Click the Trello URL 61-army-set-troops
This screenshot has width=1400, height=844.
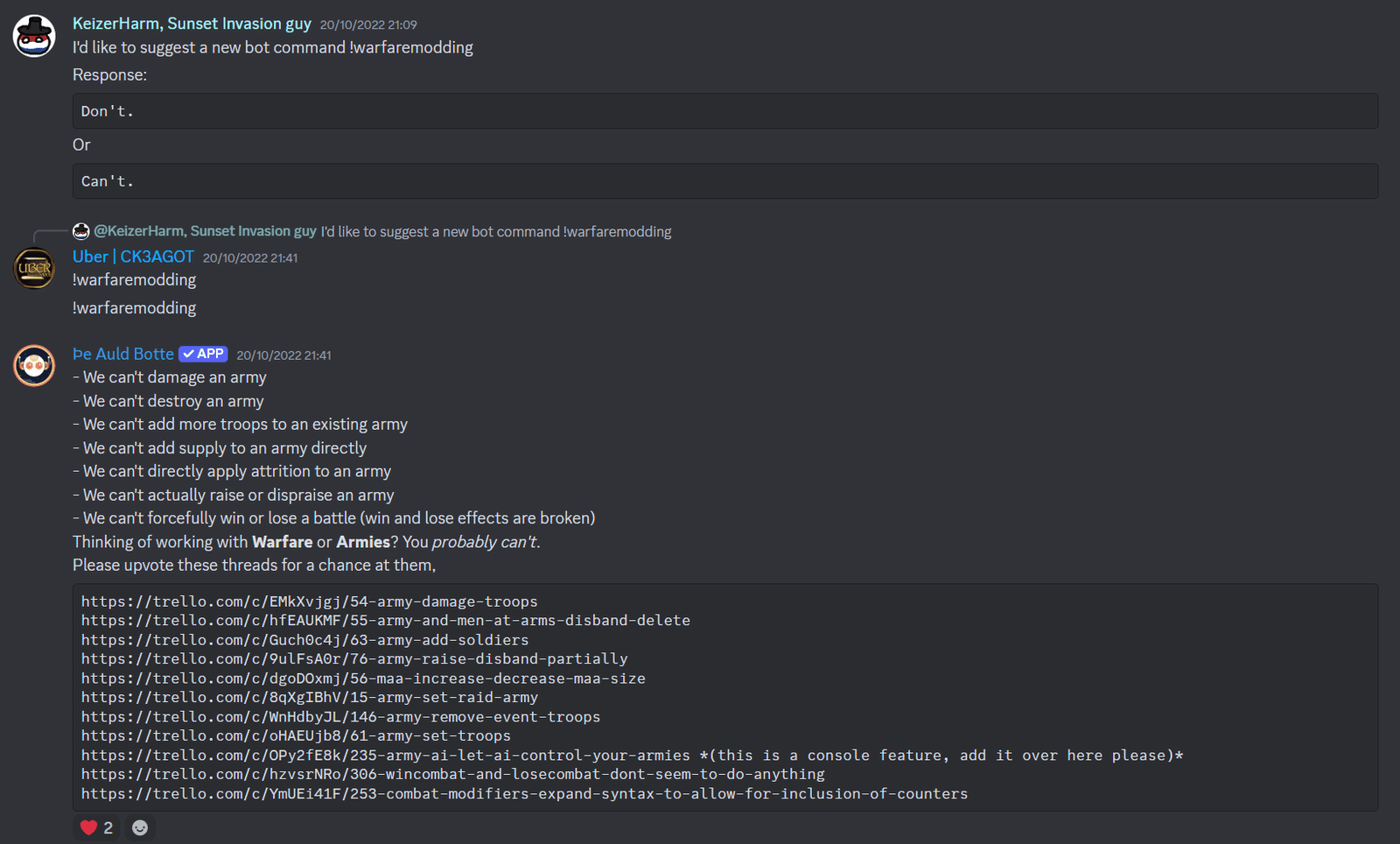(x=296, y=735)
